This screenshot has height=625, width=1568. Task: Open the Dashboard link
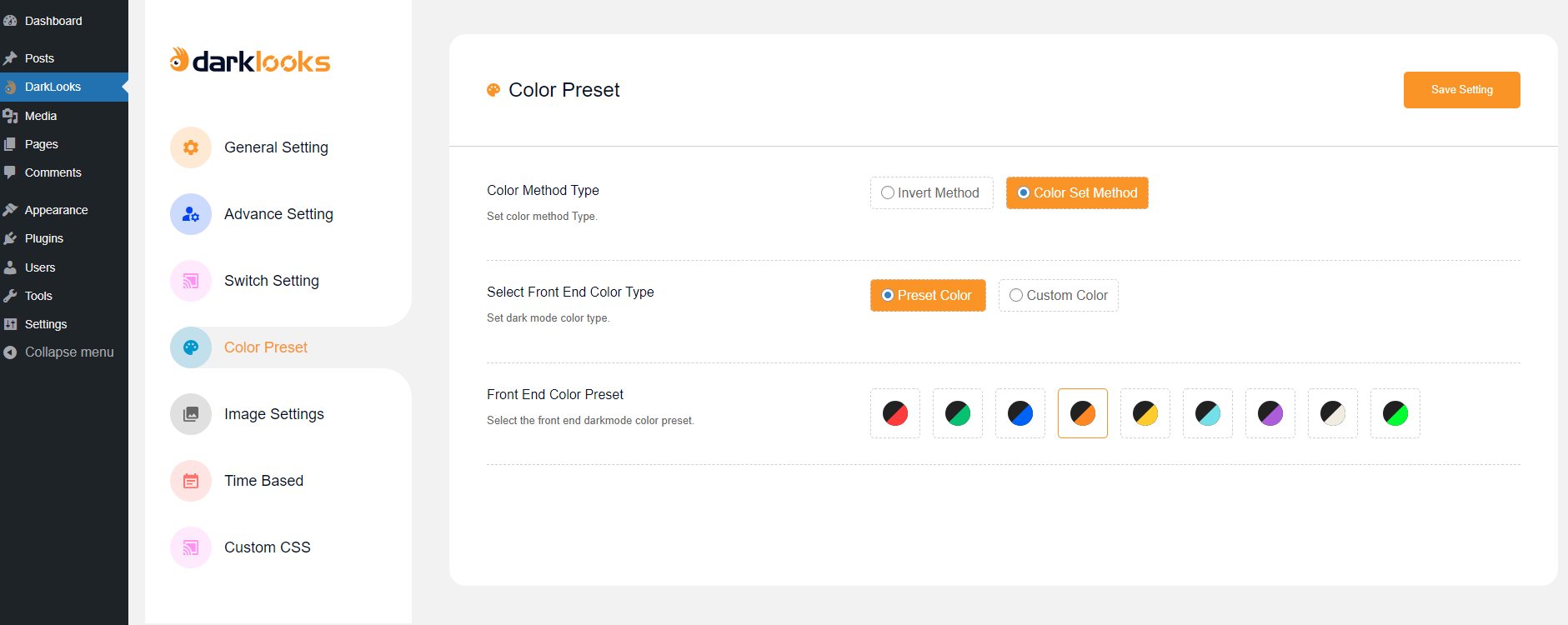tap(53, 21)
